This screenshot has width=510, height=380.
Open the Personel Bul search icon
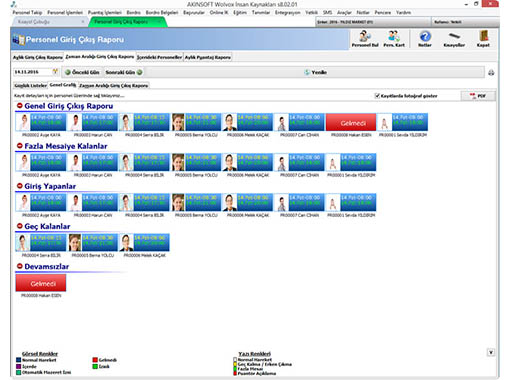(x=365, y=38)
